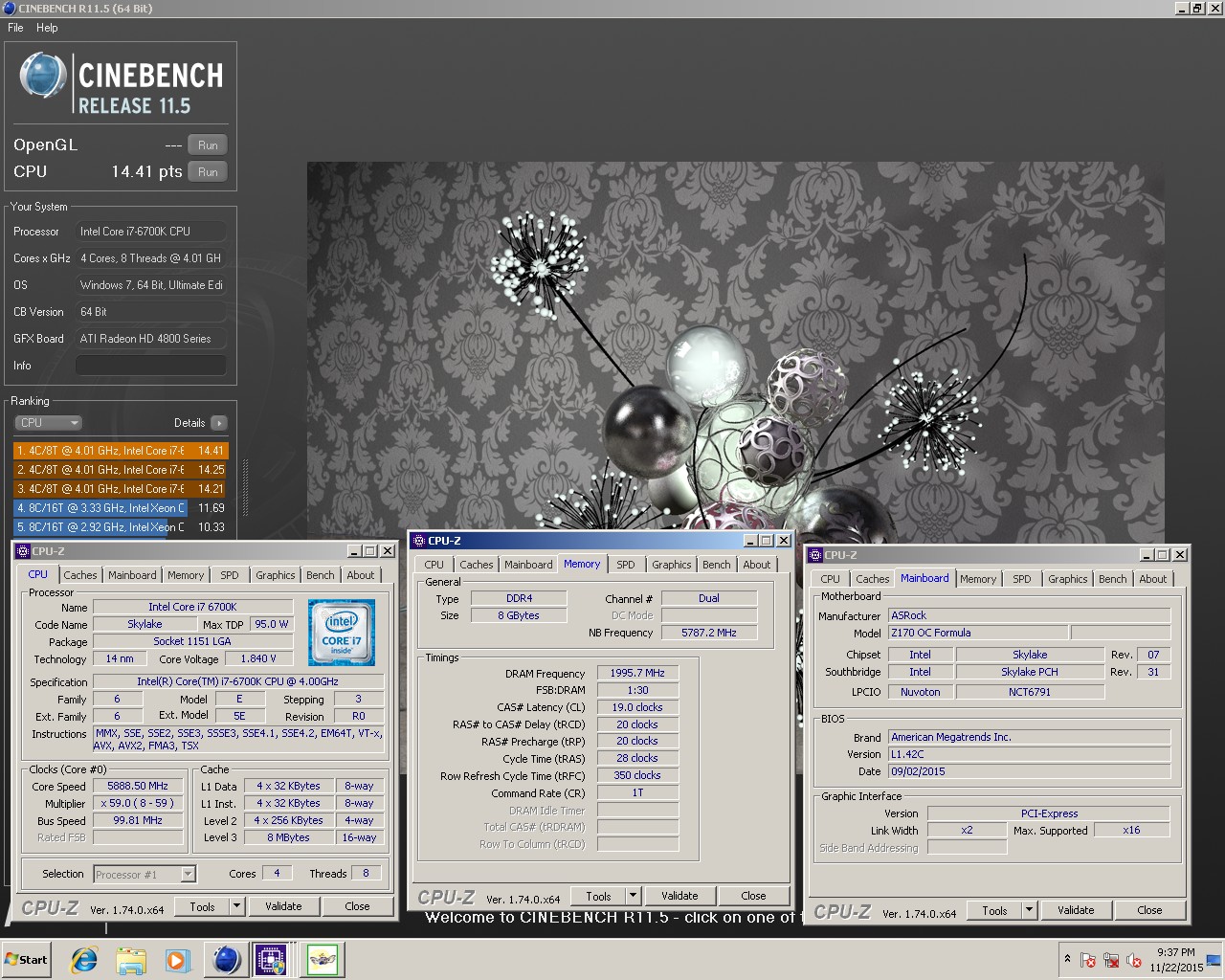This screenshot has height=980, width=1225.
Task: Open the Ranking CPU dropdown
Action: pyautogui.click(x=48, y=423)
